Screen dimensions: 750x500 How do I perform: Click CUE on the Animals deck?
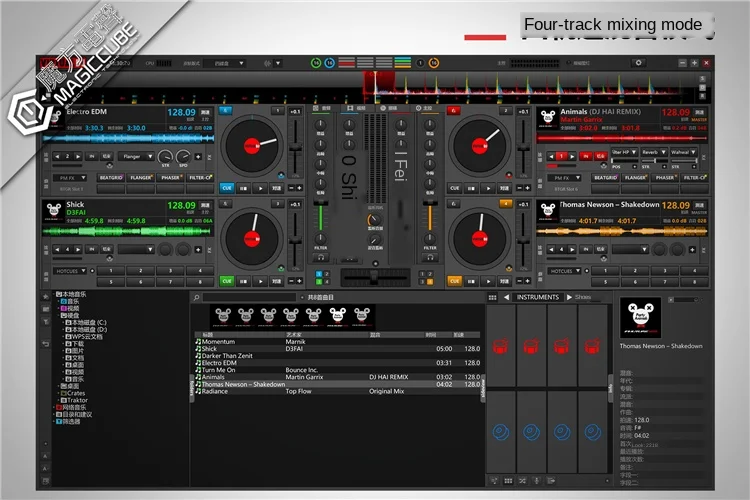click(454, 188)
